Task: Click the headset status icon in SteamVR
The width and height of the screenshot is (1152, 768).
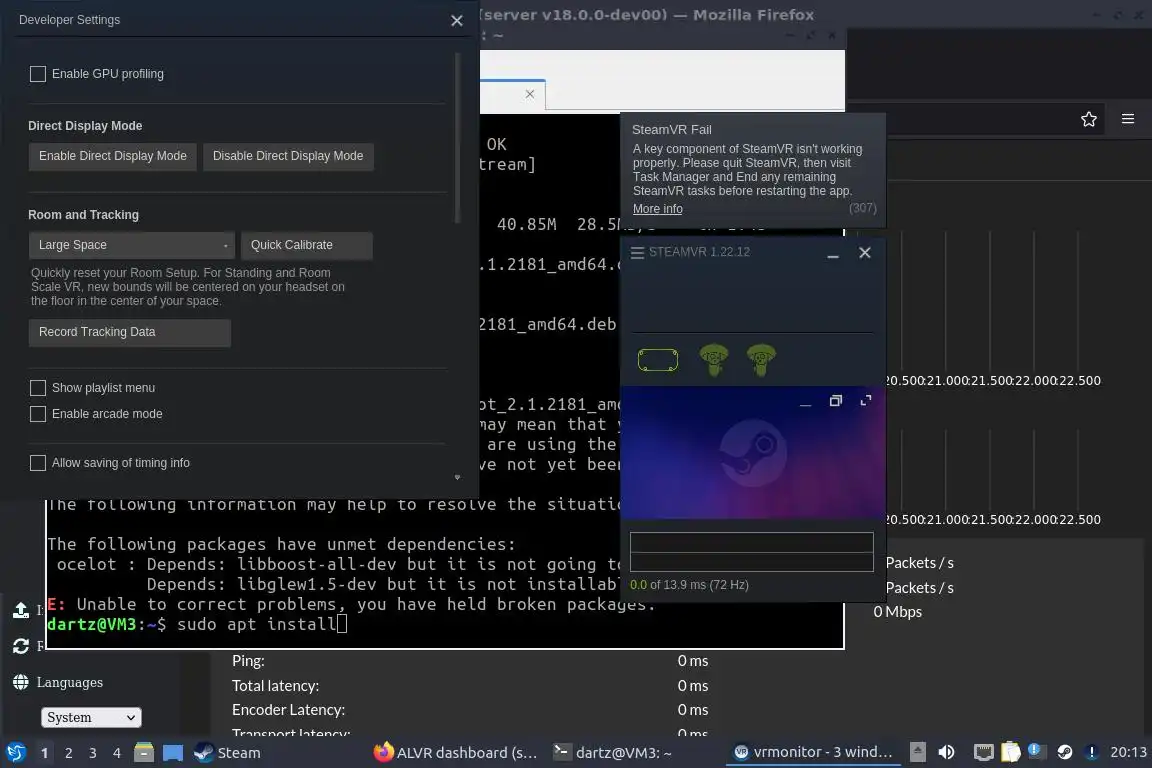Action: pyautogui.click(x=658, y=360)
